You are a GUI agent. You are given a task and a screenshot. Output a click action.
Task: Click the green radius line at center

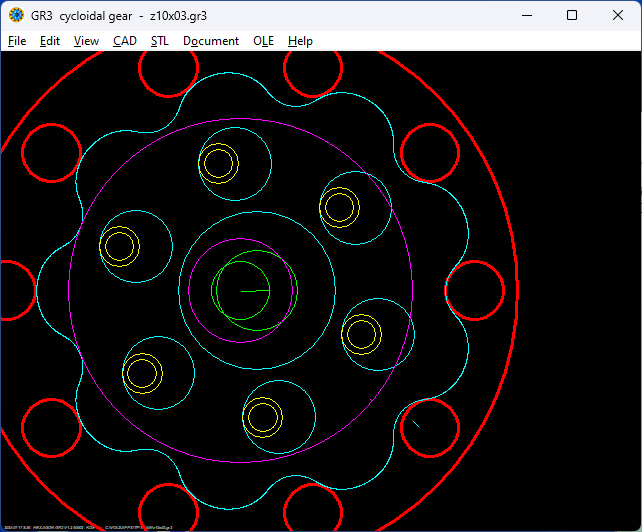[x=255, y=291]
